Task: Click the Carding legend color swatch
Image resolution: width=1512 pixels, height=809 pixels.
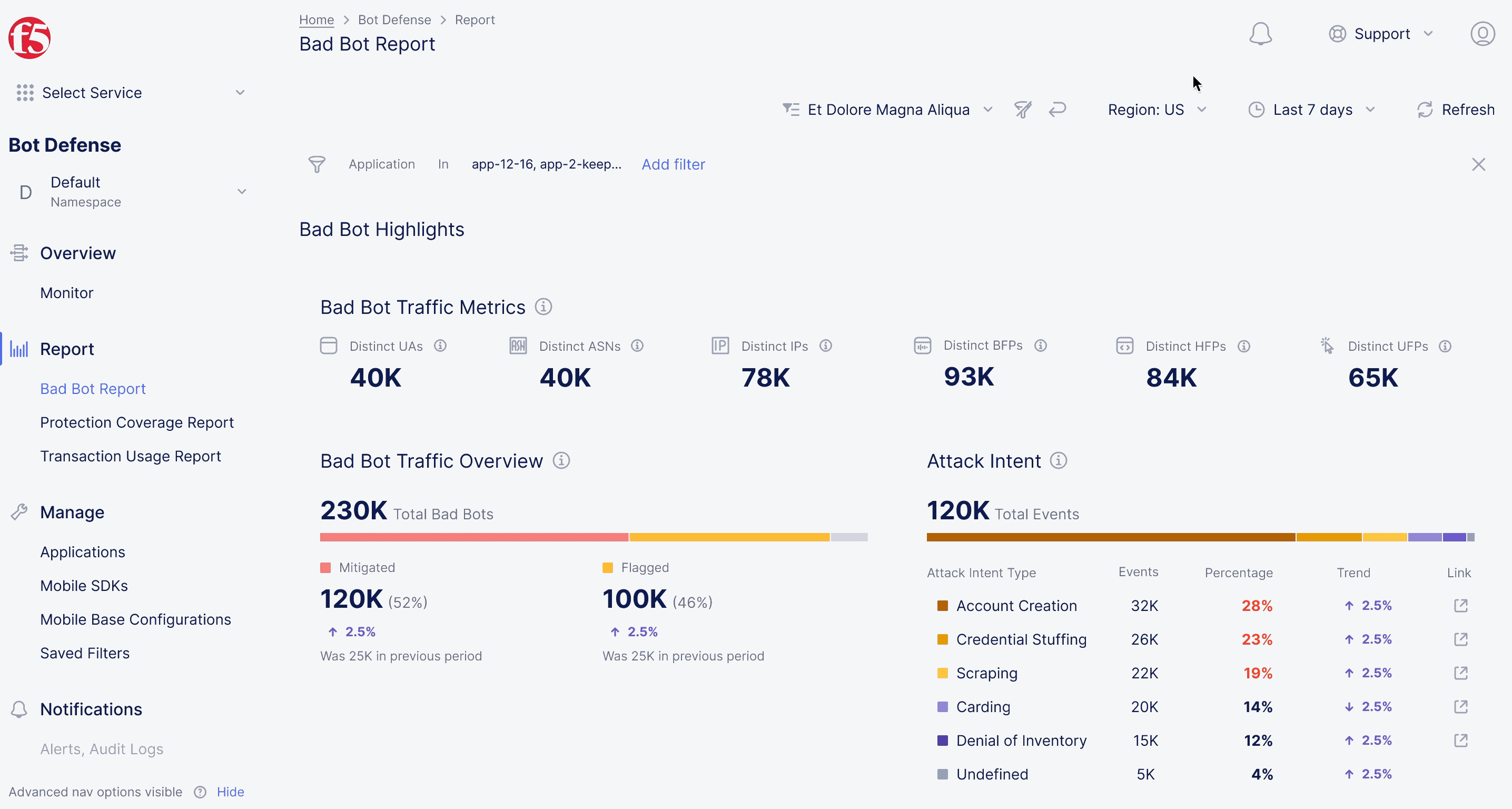Action: pos(943,707)
